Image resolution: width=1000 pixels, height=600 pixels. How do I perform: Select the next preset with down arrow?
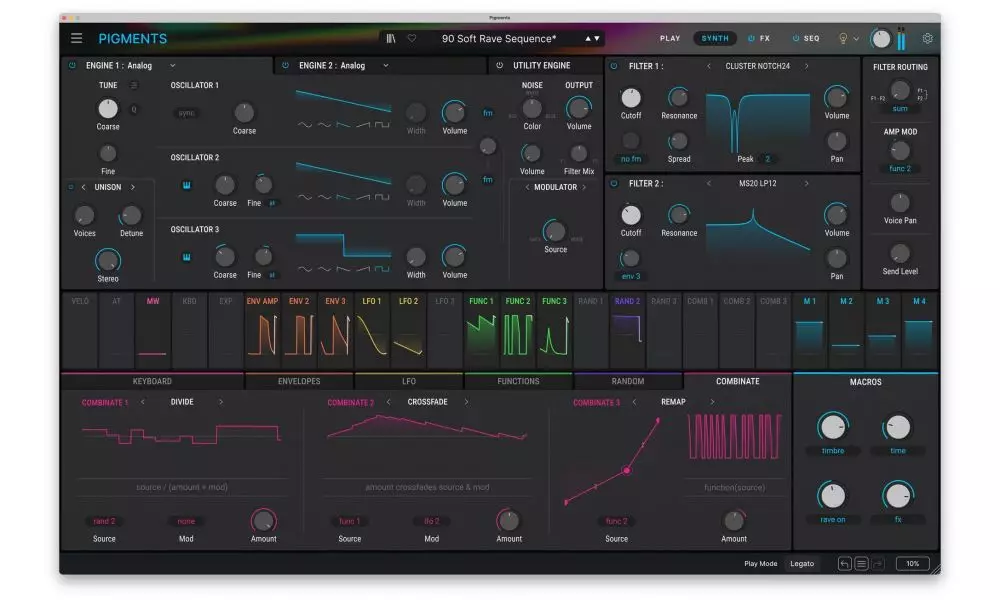click(x=597, y=38)
